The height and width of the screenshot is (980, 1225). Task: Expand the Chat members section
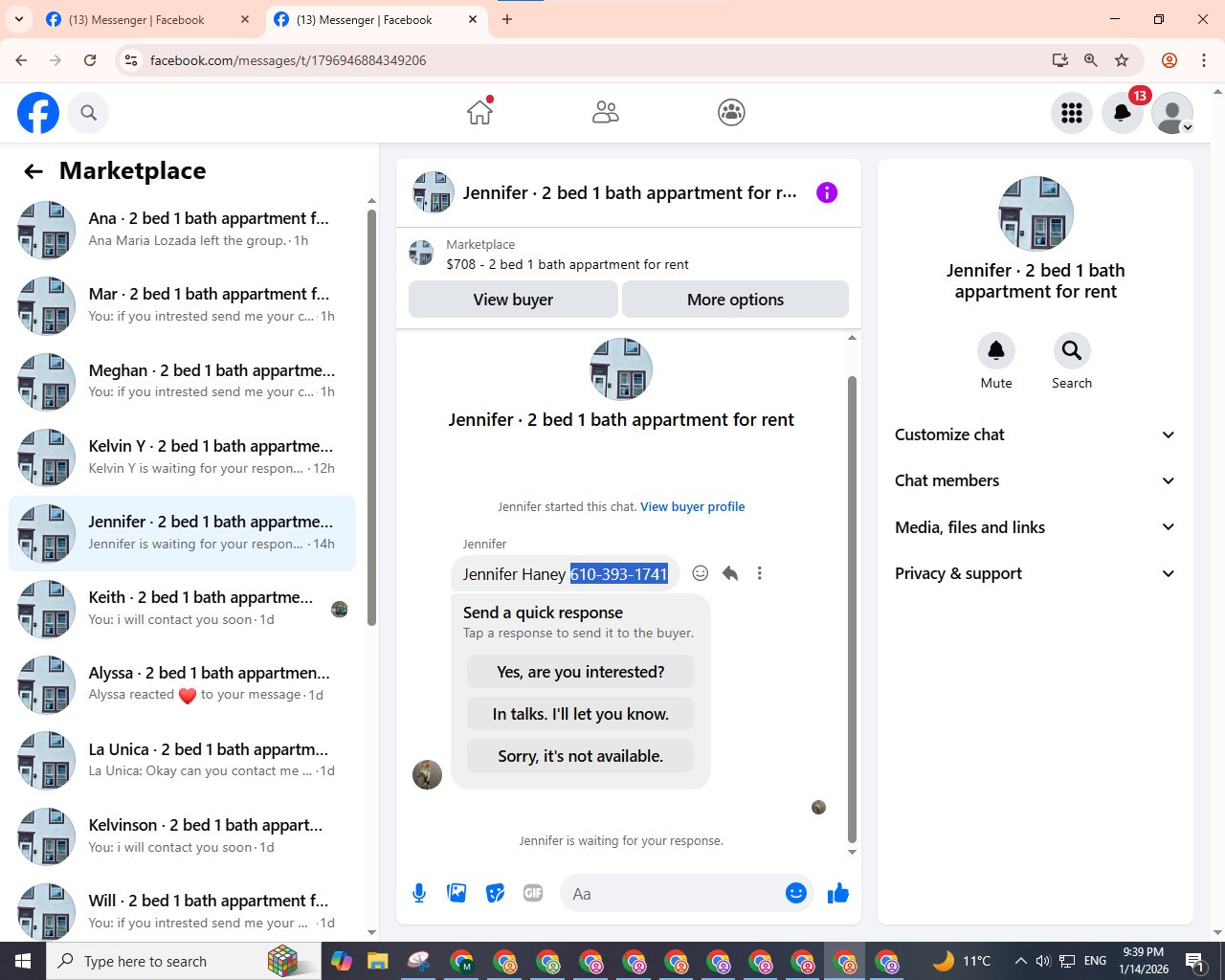(x=1035, y=480)
